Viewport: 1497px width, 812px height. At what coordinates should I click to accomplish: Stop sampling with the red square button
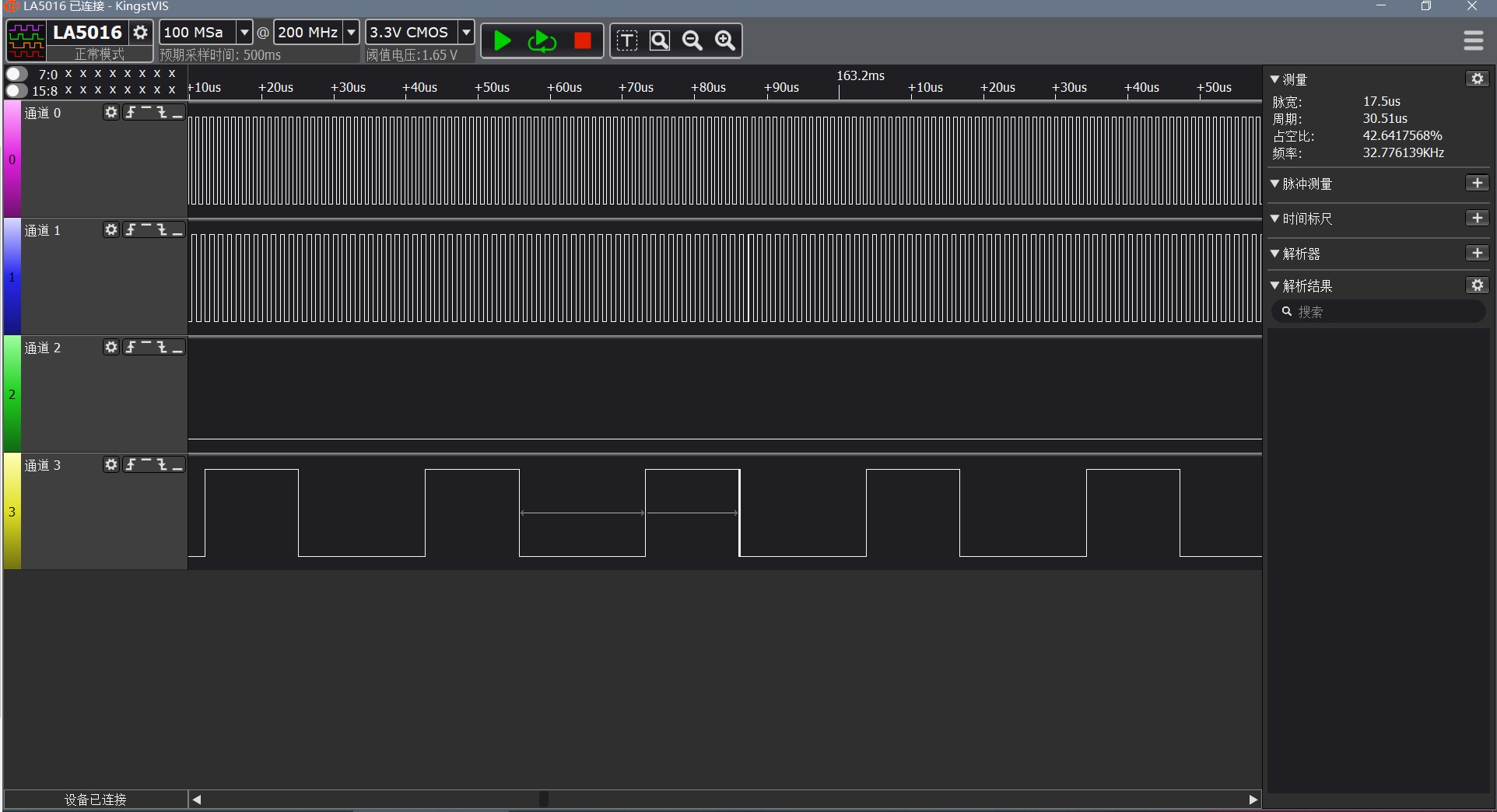(x=583, y=40)
